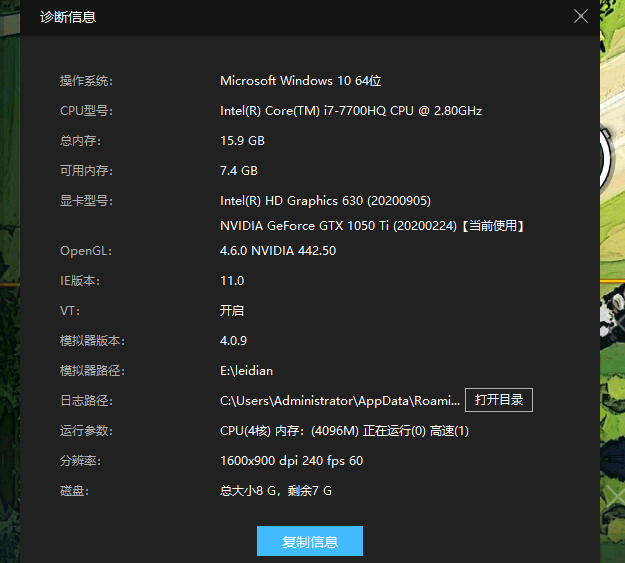Select the NVIDIA GeForce GTX 1050 Ti entry
625x563 pixels.
click(x=372, y=226)
